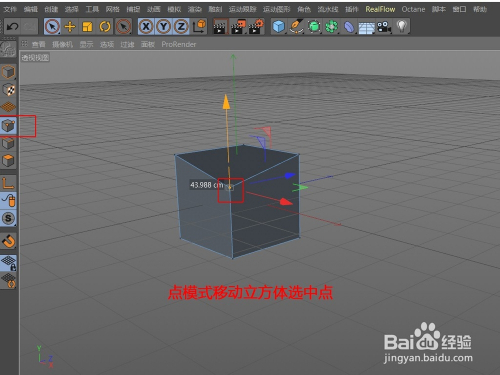
Task: Open the deformer objects palette
Action: pos(349,26)
